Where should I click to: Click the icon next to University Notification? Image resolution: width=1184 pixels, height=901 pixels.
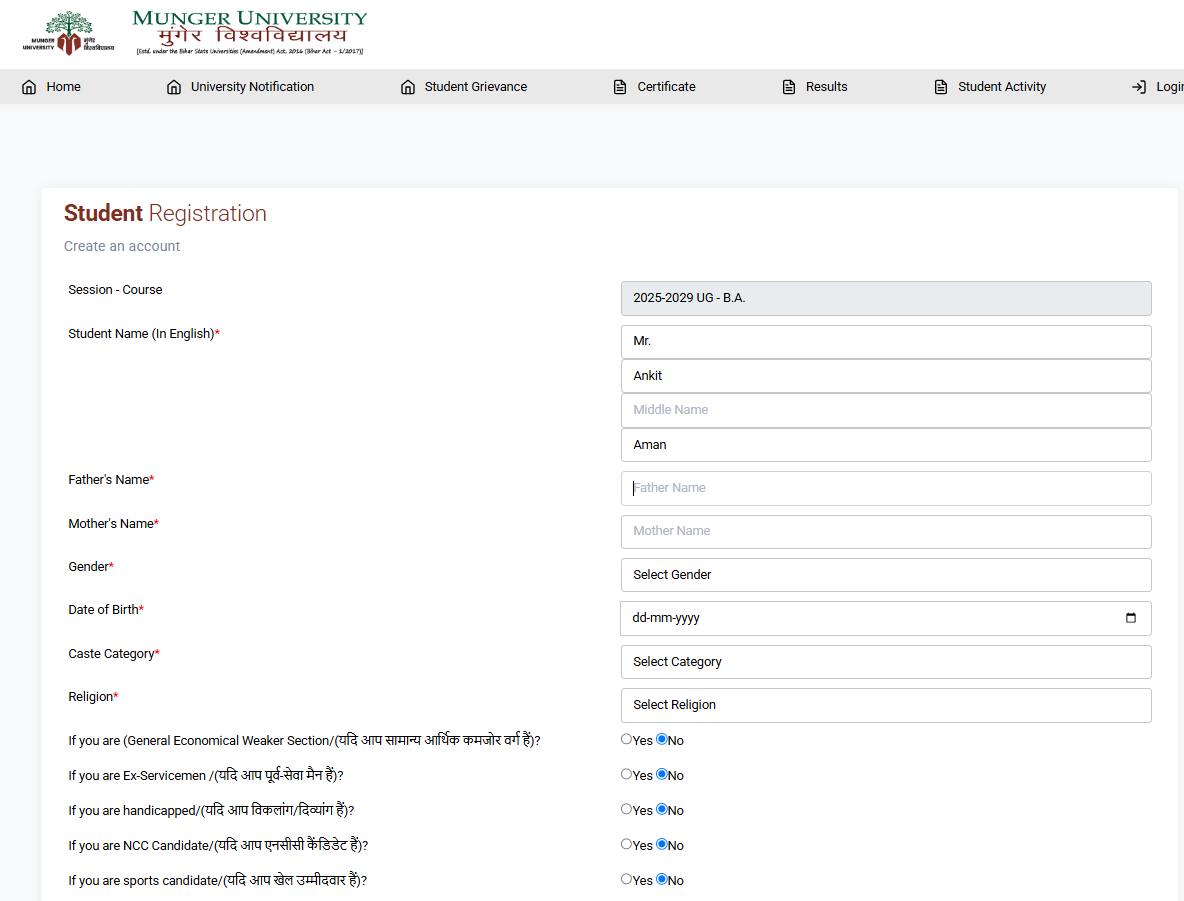(174, 87)
